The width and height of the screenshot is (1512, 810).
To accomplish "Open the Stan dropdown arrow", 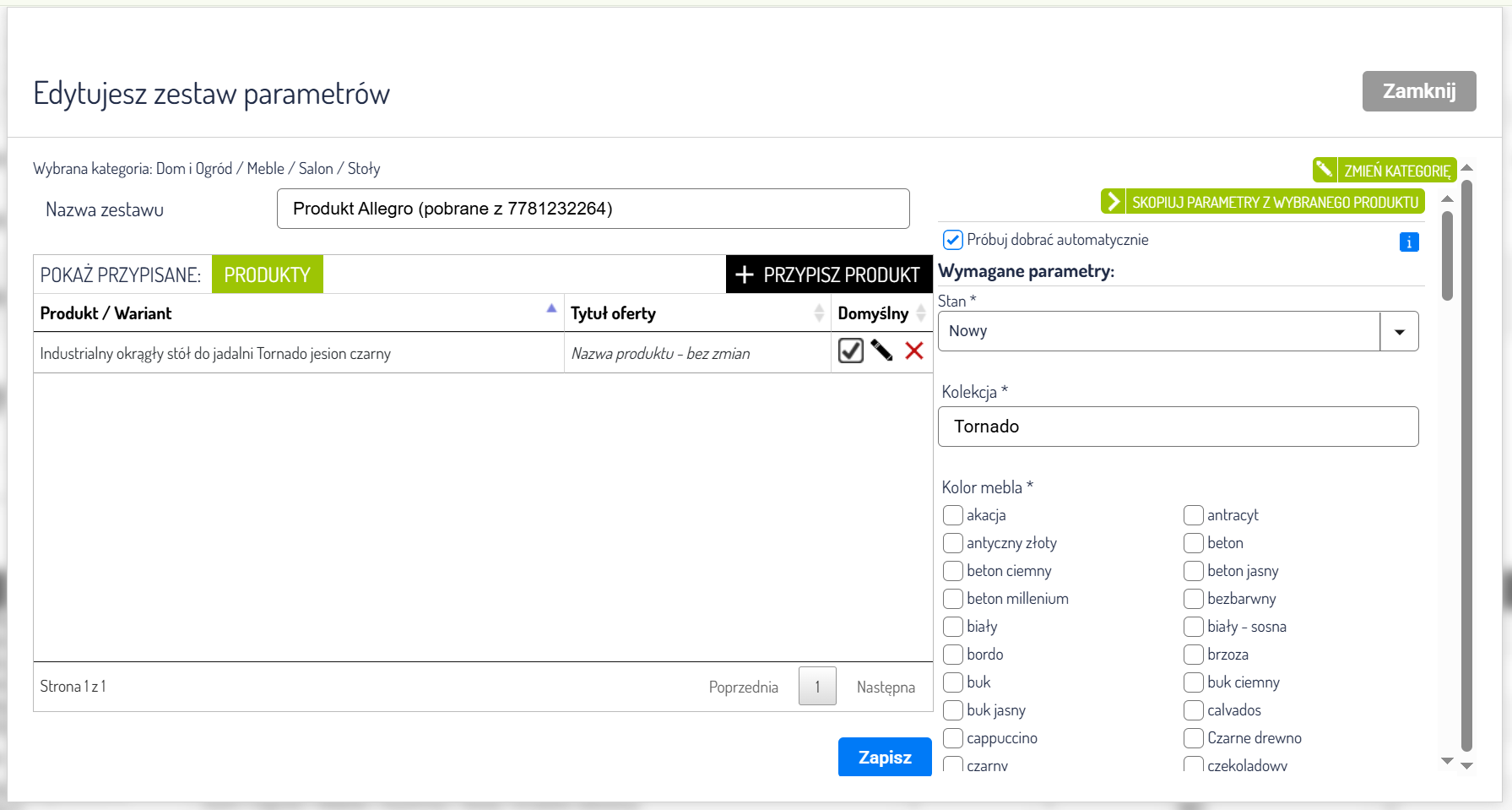I will click(x=1399, y=332).
